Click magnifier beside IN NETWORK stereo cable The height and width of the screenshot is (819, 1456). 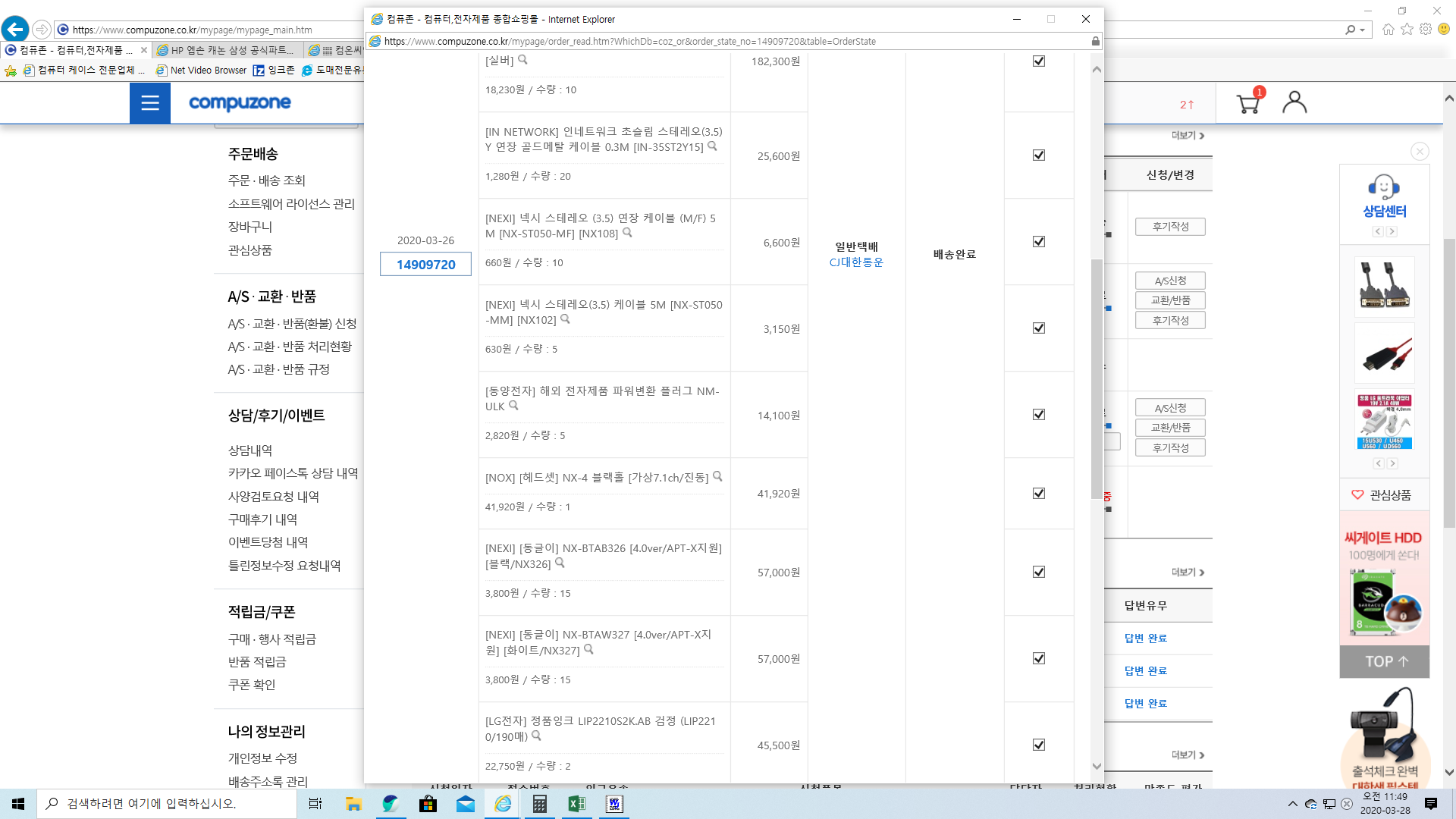pyautogui.click(x=712, y=146)
